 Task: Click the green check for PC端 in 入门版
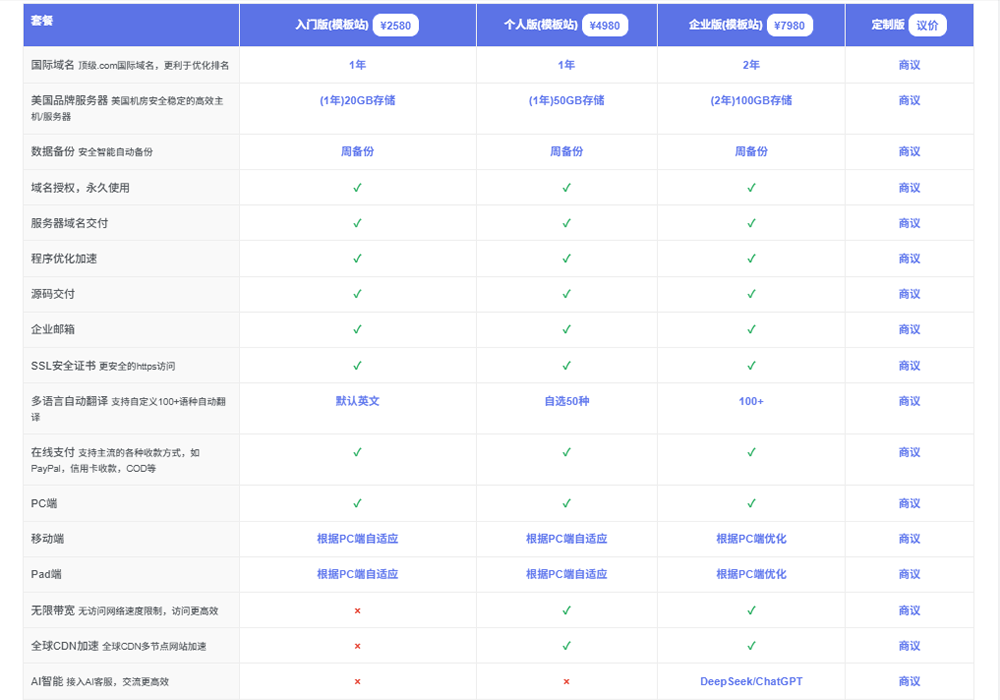(357, 503)
